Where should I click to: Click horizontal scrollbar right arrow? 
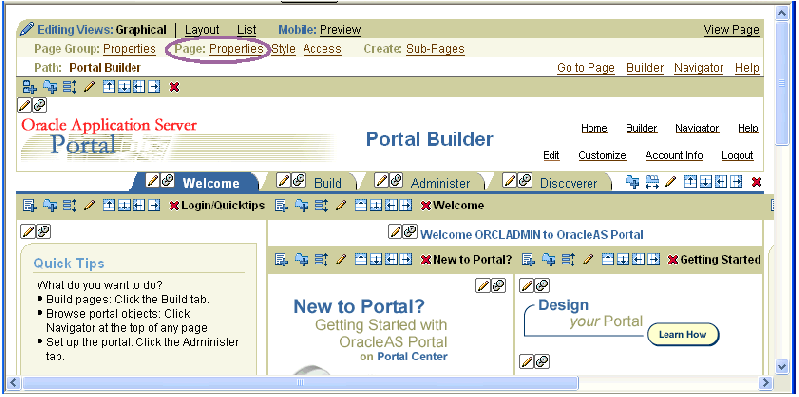pos(765,382)
